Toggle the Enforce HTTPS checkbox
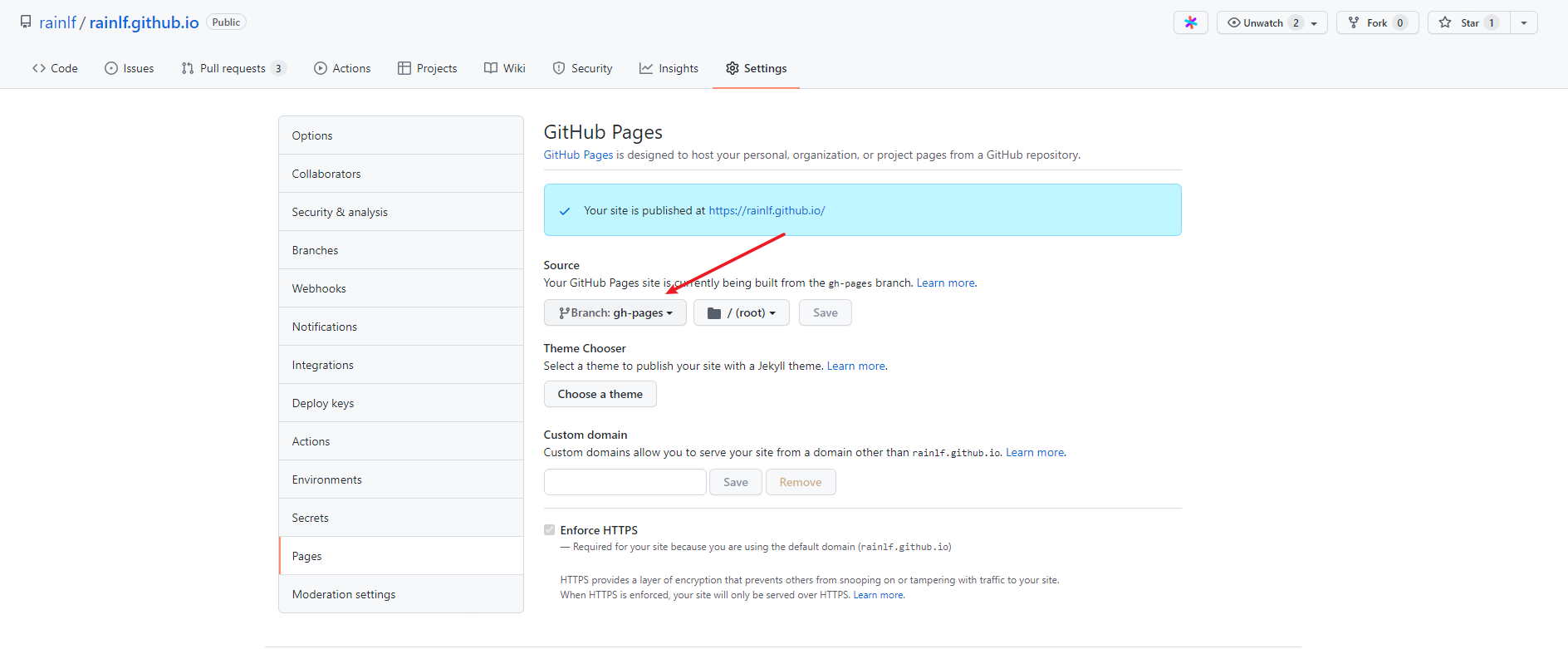This screenshot has width=1568, height=649. click(x=549, y=529)
